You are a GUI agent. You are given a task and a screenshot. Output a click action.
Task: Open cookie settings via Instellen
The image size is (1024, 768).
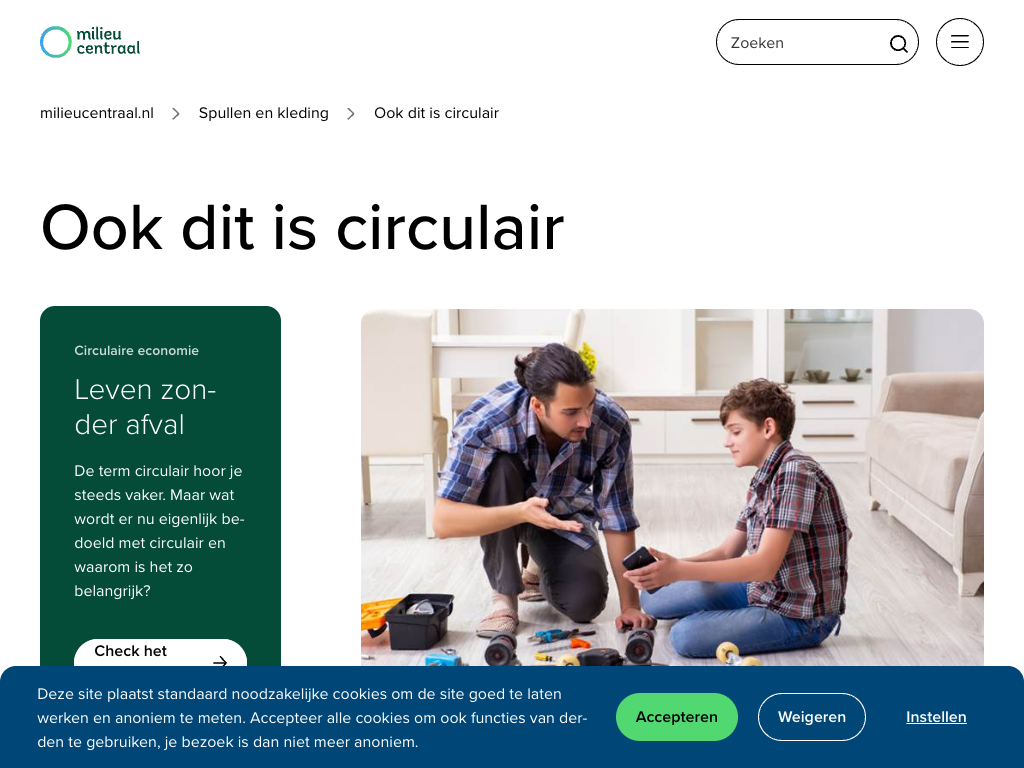click(x=936, y=717)
